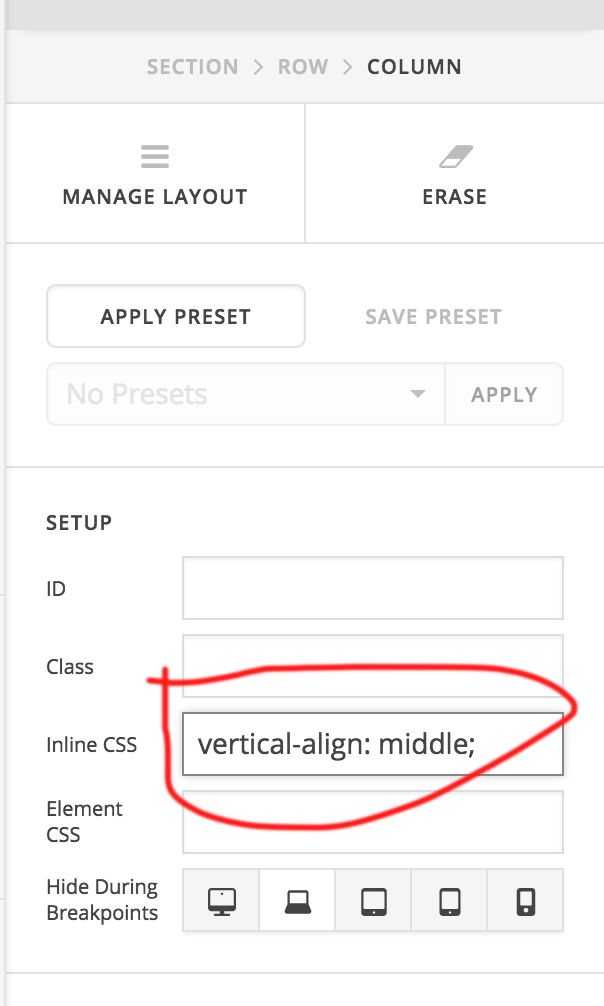The image size is (604, 1006).
Task: Click the APPLY button beside presets
Action: [505, 394]
